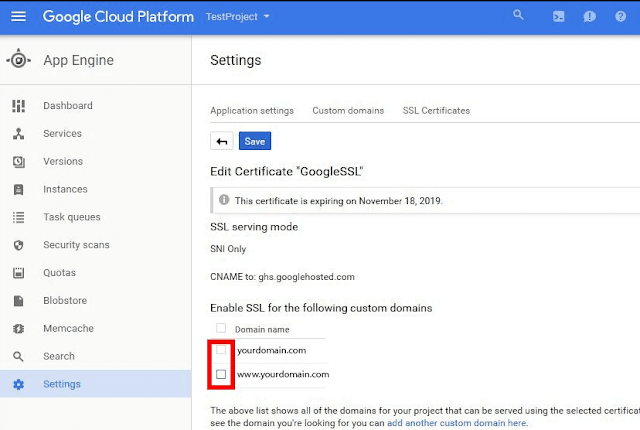The width and height of the screenshot is (640, 430).
Task: Follow 'add another custom domain here' link
Action: click(456, 423)
